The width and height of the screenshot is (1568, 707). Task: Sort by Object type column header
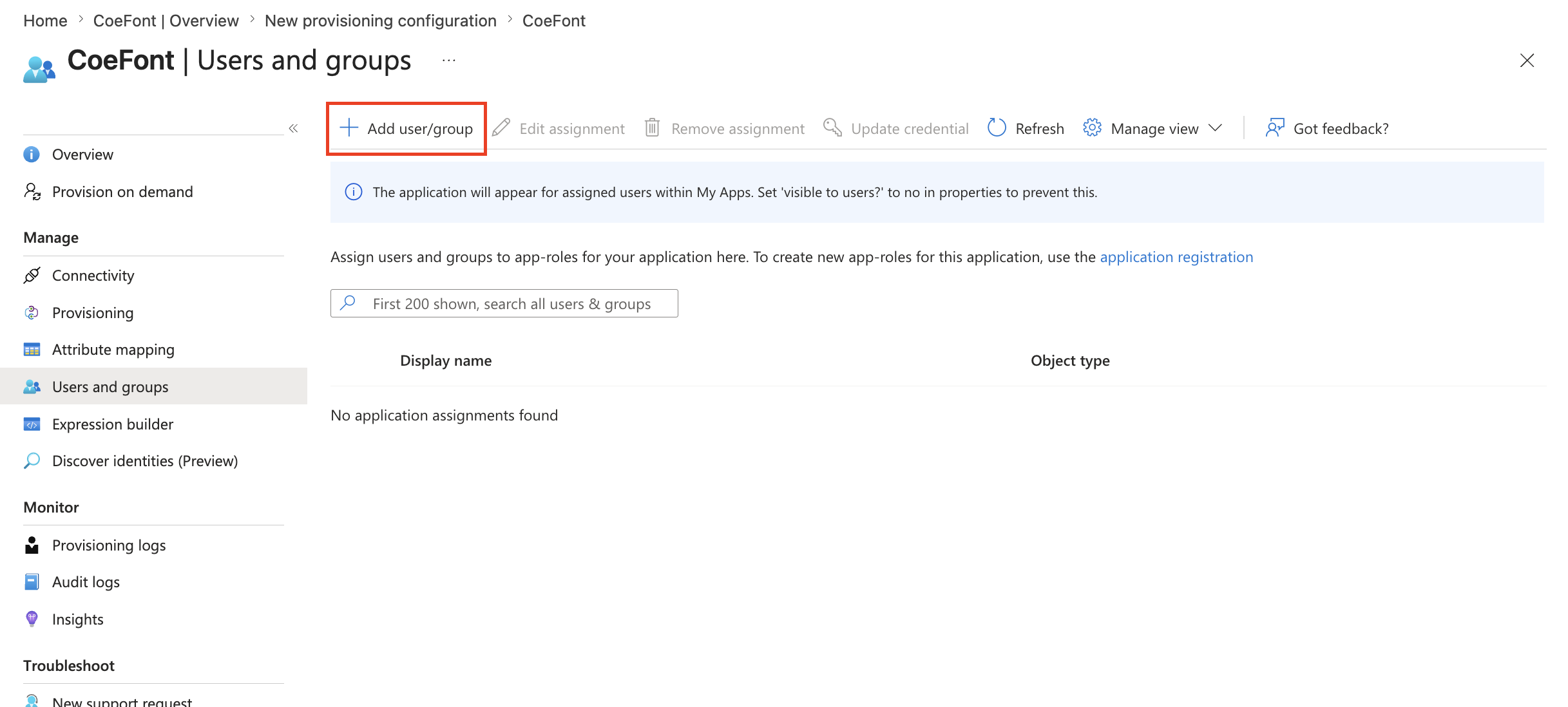[1070, 361]
